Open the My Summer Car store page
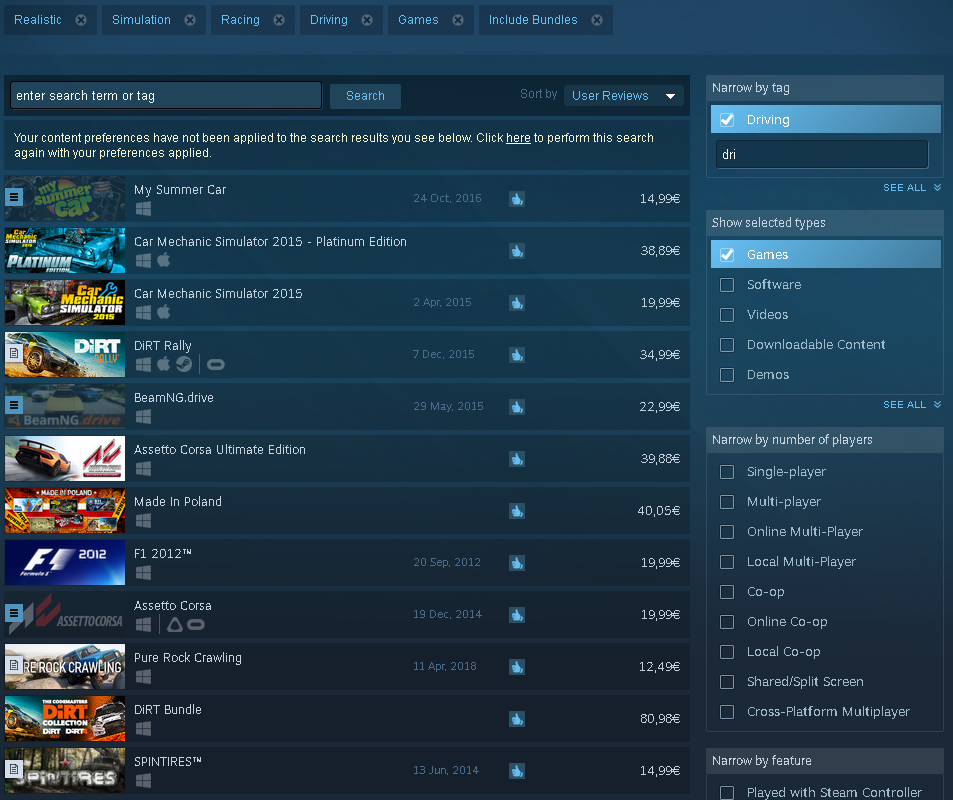The width and height of the screenshot is (953, 800). (180, 190)
